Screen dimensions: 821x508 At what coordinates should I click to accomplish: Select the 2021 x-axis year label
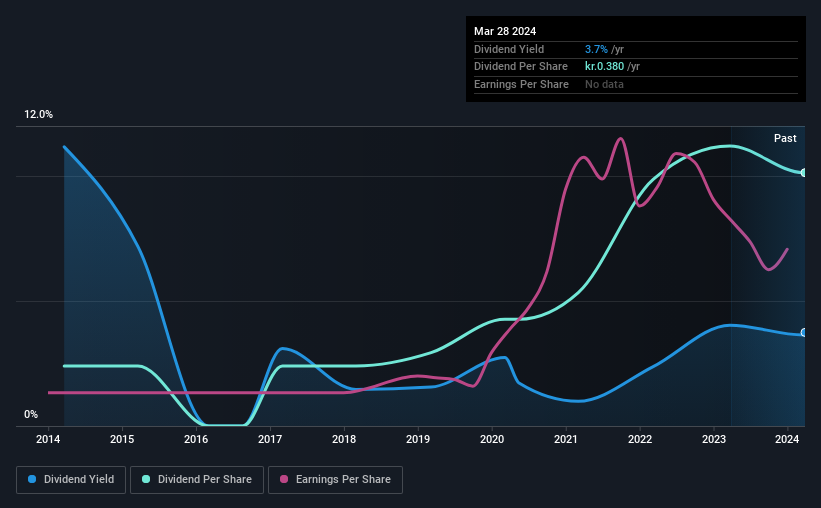[565, 439]
